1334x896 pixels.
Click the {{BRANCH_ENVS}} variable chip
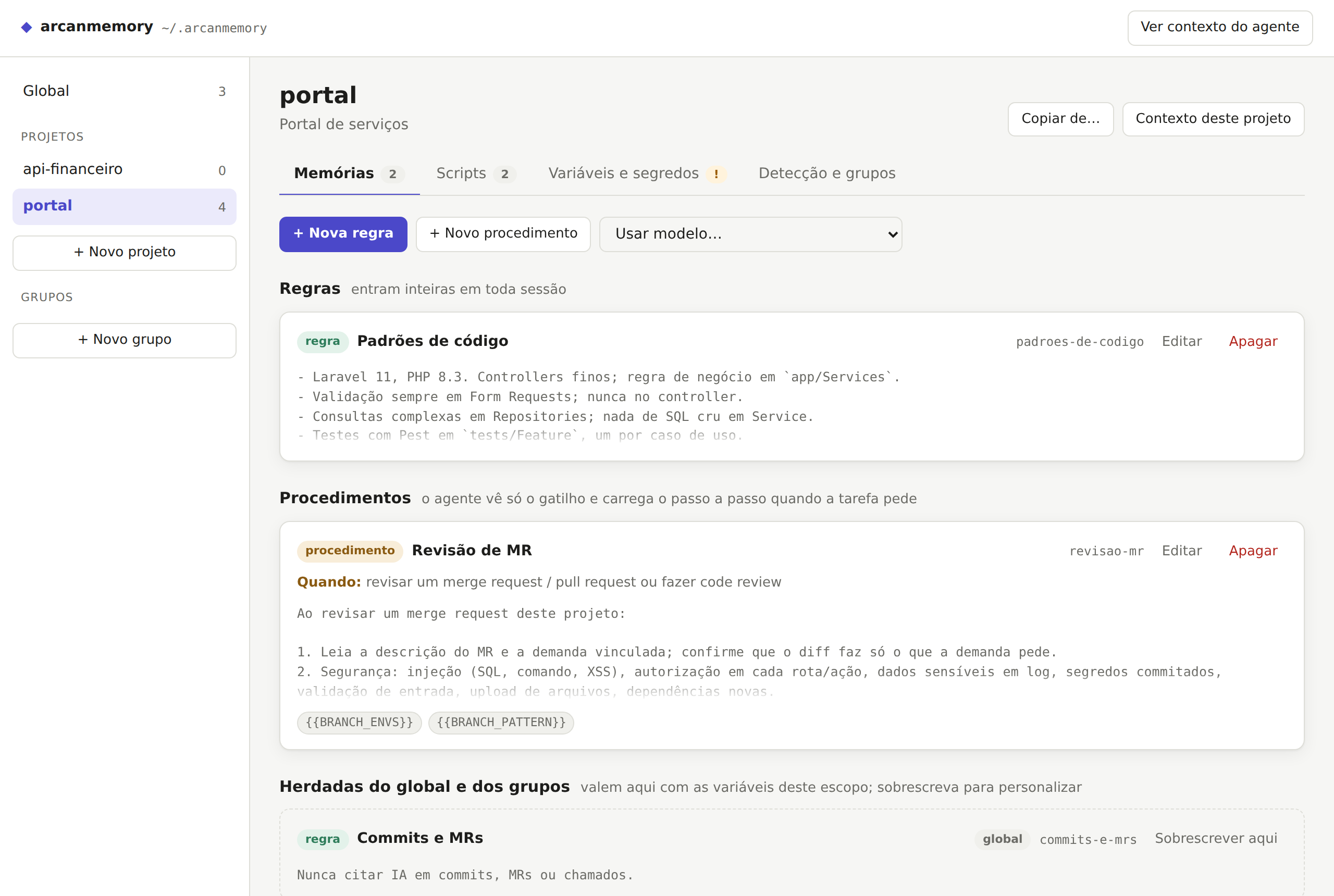[x=359, y=723]
